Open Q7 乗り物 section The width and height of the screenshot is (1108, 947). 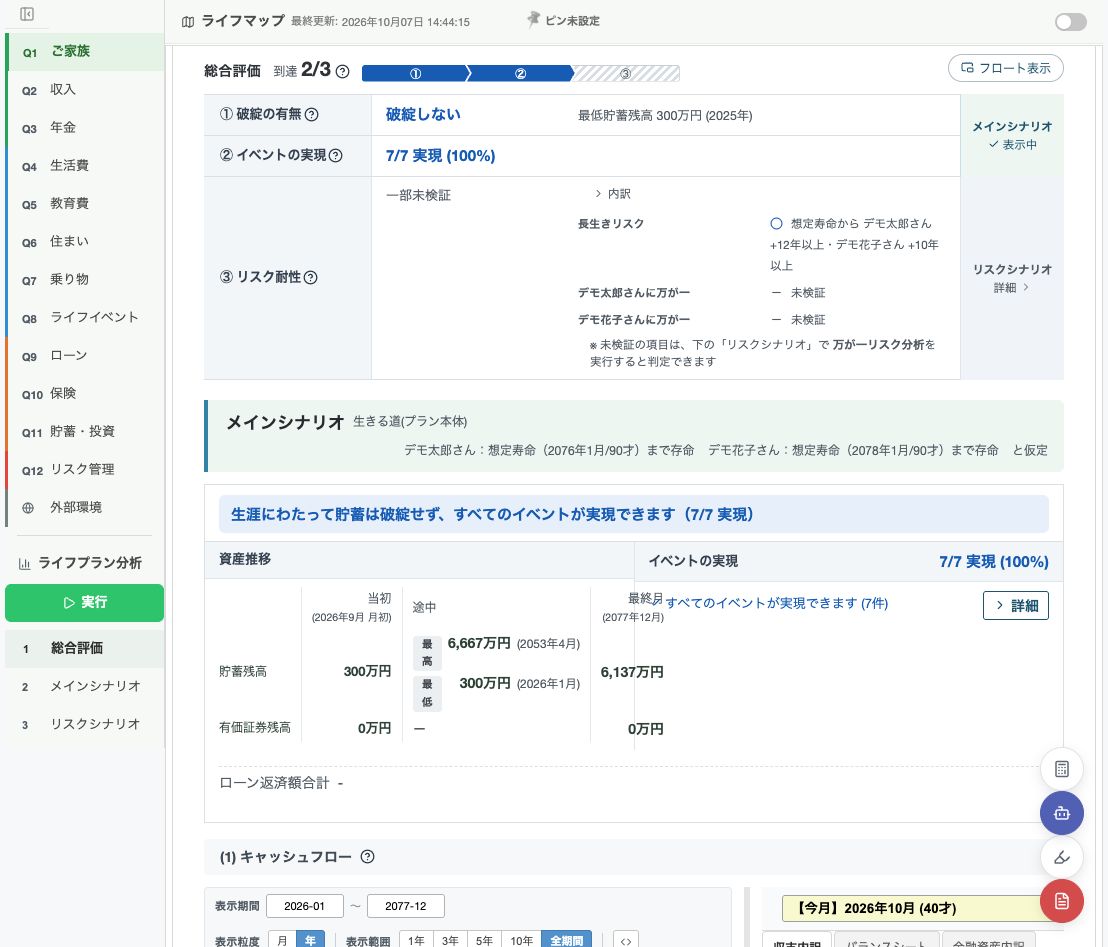click(85, 280)
